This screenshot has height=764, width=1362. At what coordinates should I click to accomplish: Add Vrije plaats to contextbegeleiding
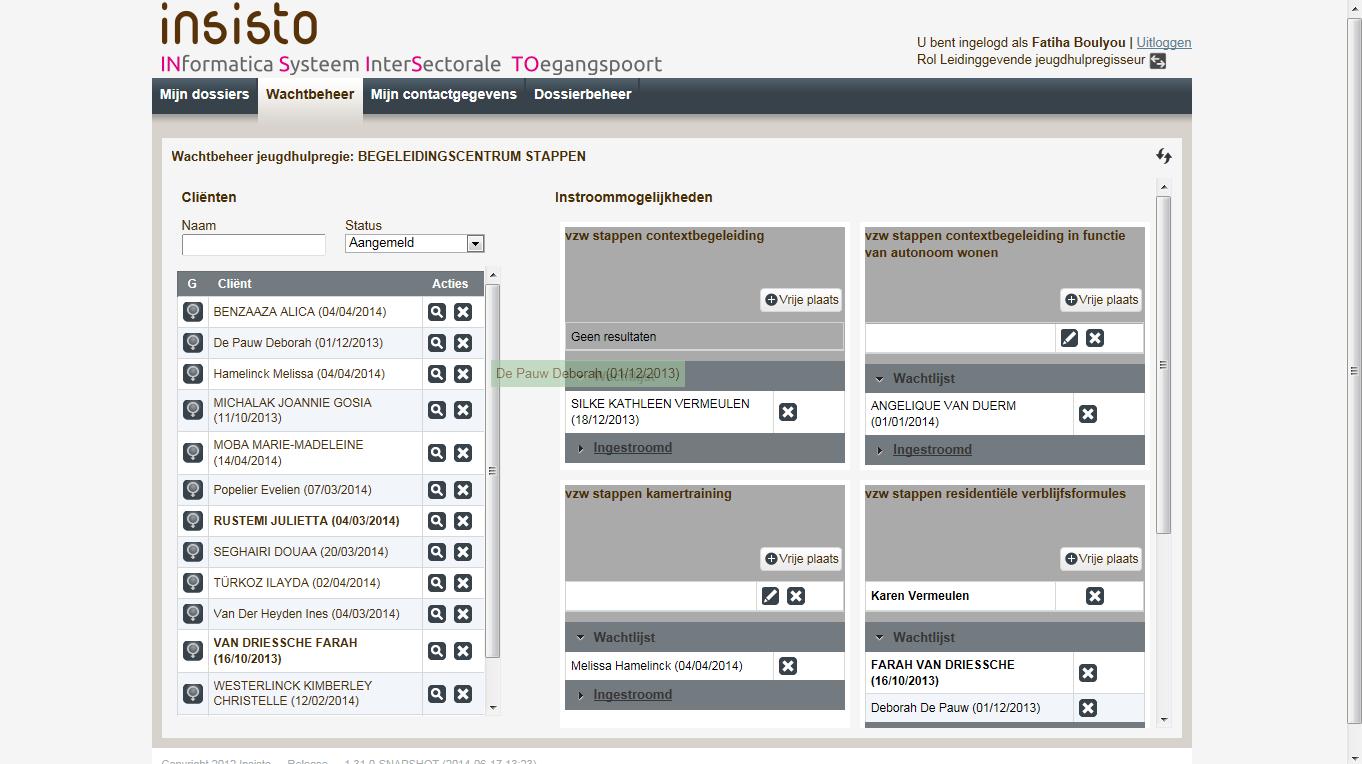(x=801, y=300)
